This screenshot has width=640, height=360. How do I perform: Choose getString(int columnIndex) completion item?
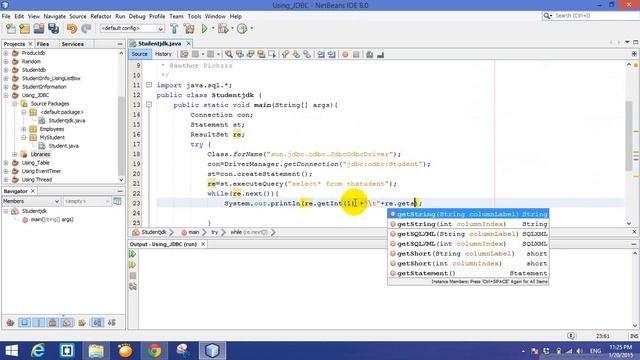[x=468, y=224]
